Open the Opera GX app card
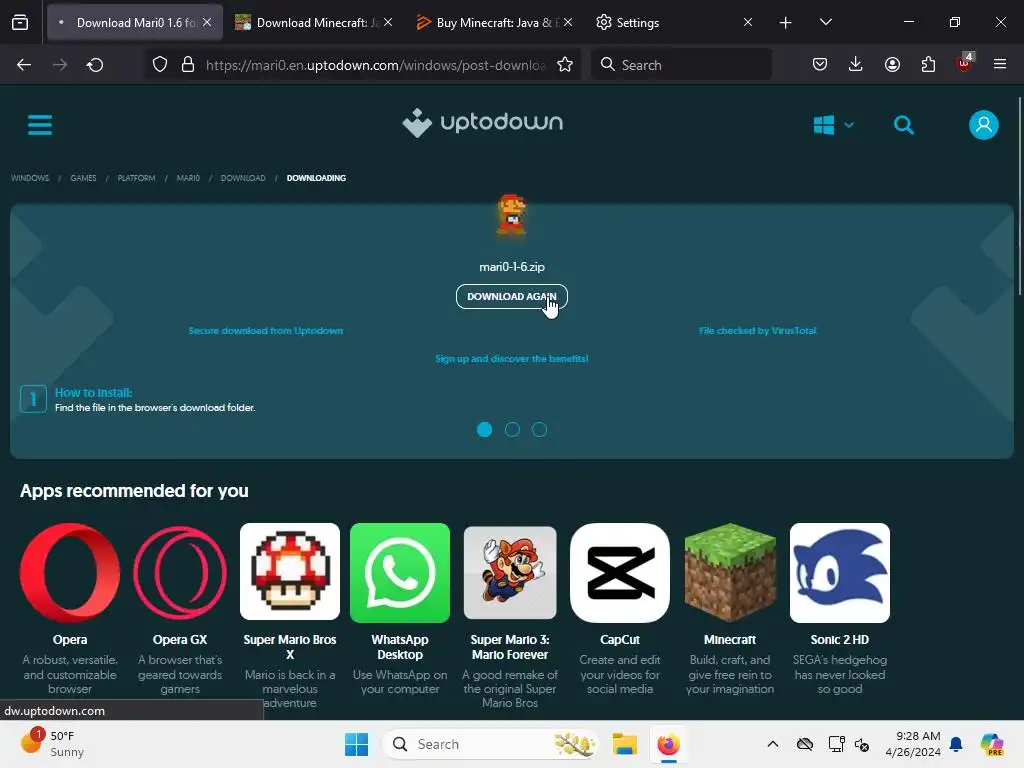This screenshot has height=768, width=1024. click(x=180, y=609)
